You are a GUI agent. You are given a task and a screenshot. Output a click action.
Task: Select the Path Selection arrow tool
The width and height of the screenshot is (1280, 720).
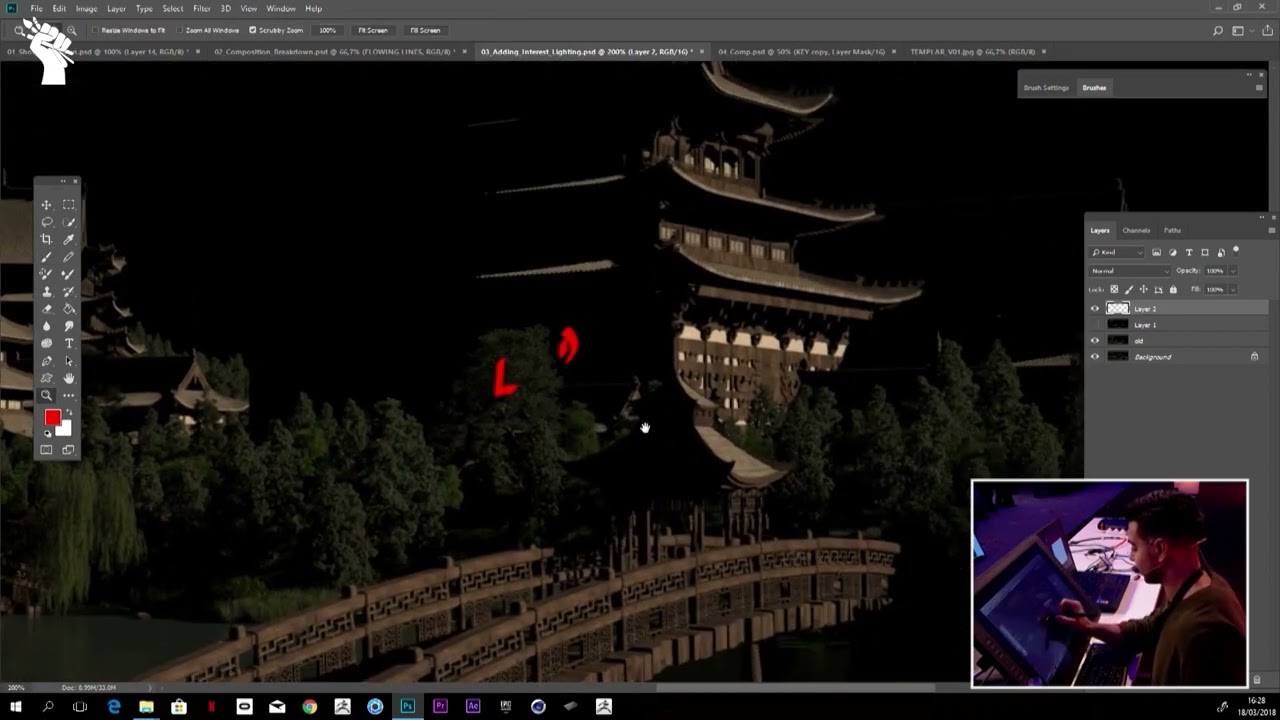click(x=68, y=360)
